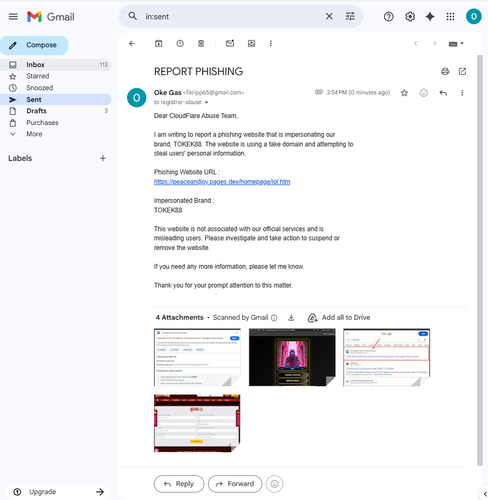This screenshot has height=500, width=488.
Task: Open the Gemini sparkle icon
Action: [430, 17]
